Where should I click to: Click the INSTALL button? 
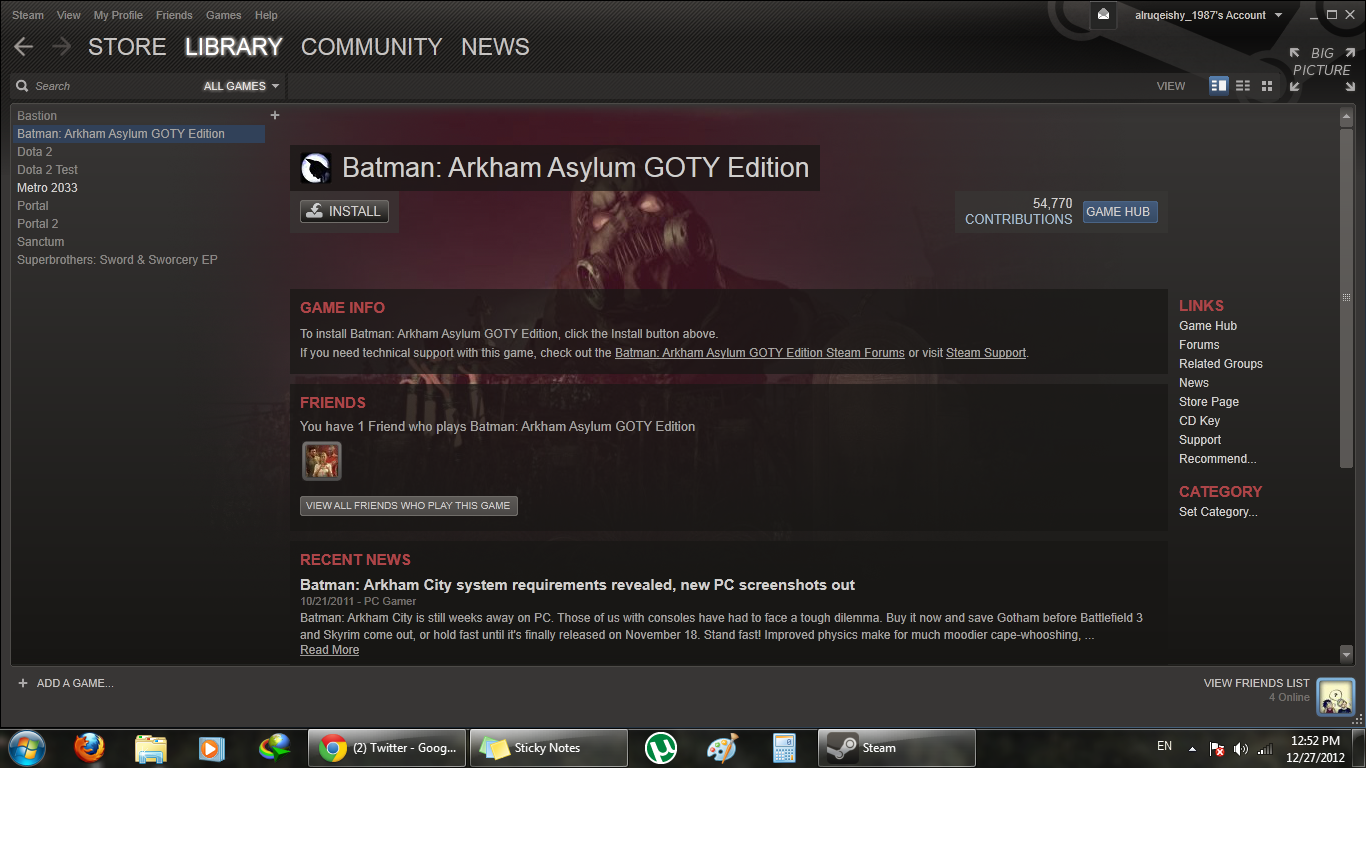point(344,211)
